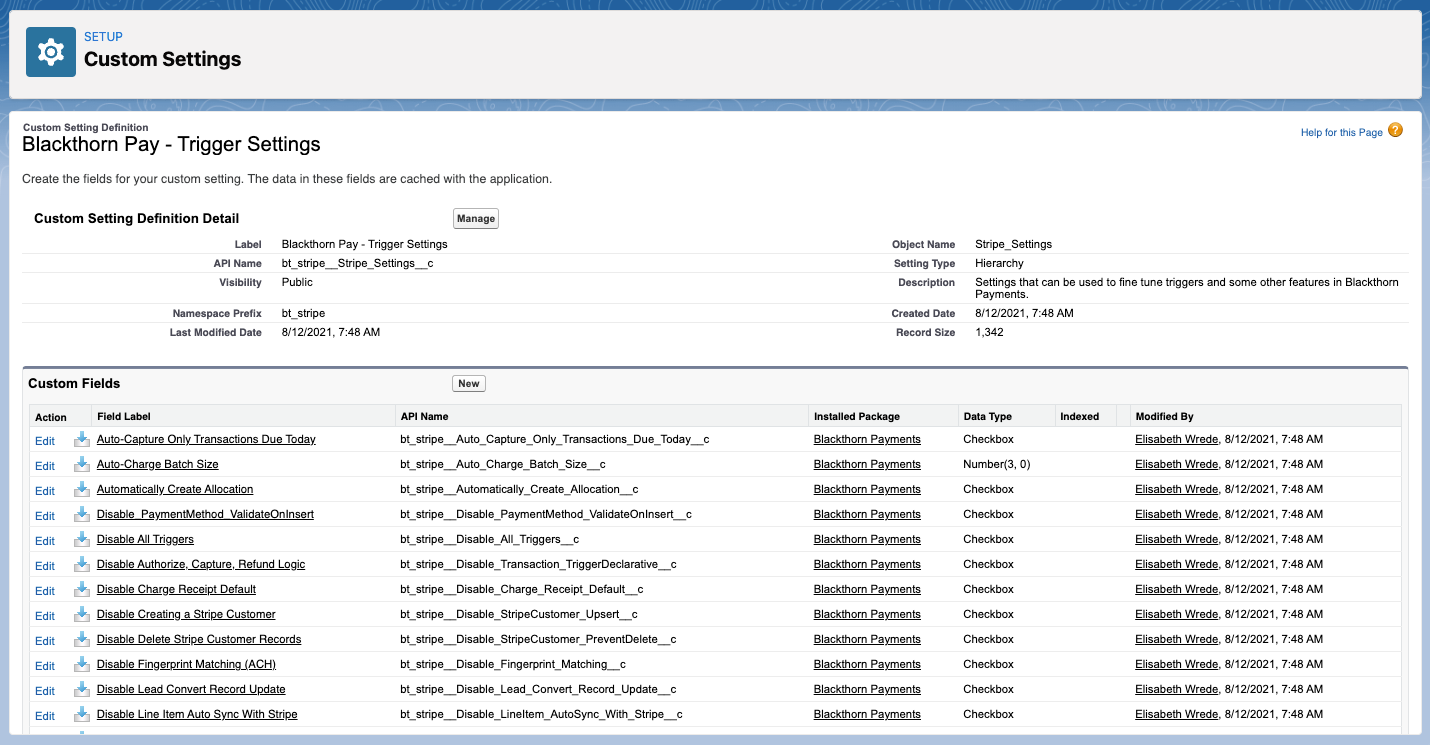Edit the Disable Line Item Auto Sync field
This screenshot has width=1430, height=745.
coord(45,715)
